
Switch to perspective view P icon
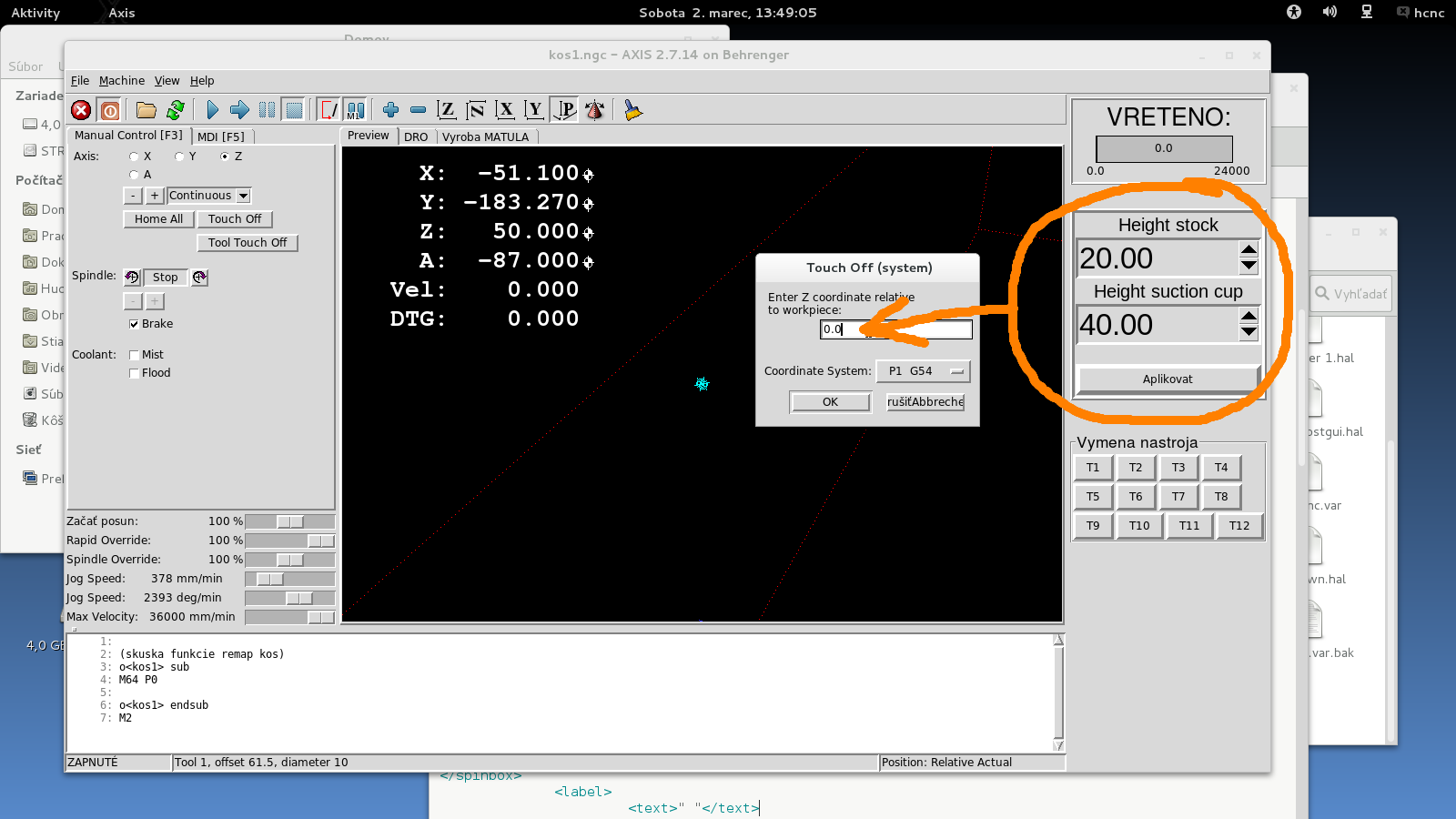point(565,110)
